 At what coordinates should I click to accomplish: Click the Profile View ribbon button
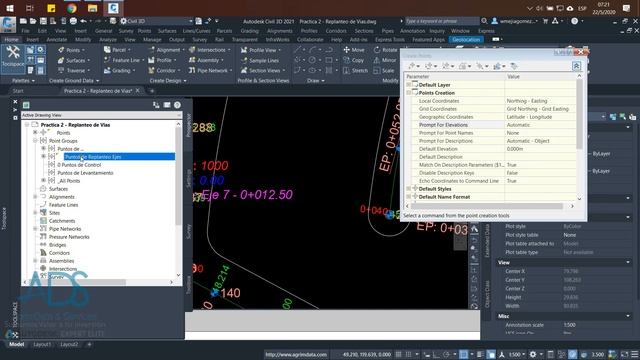(x=260, y=50)
